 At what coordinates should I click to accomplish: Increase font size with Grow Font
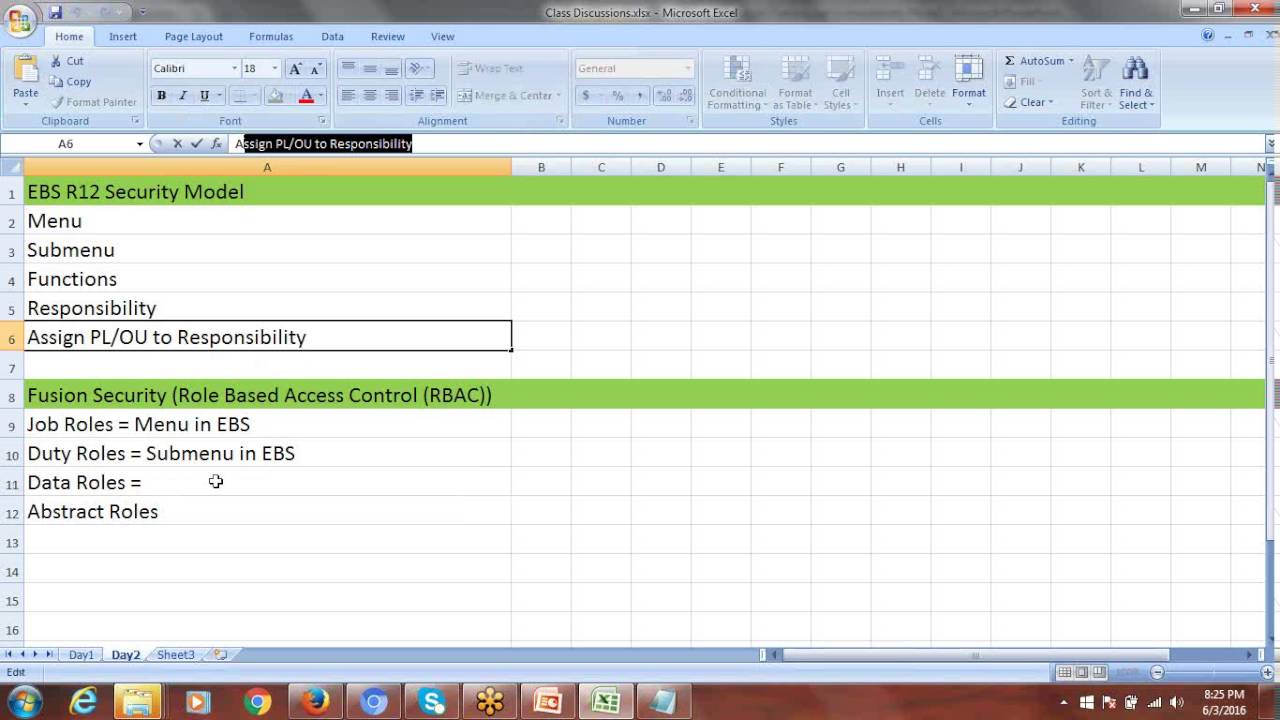pos(295,69)
